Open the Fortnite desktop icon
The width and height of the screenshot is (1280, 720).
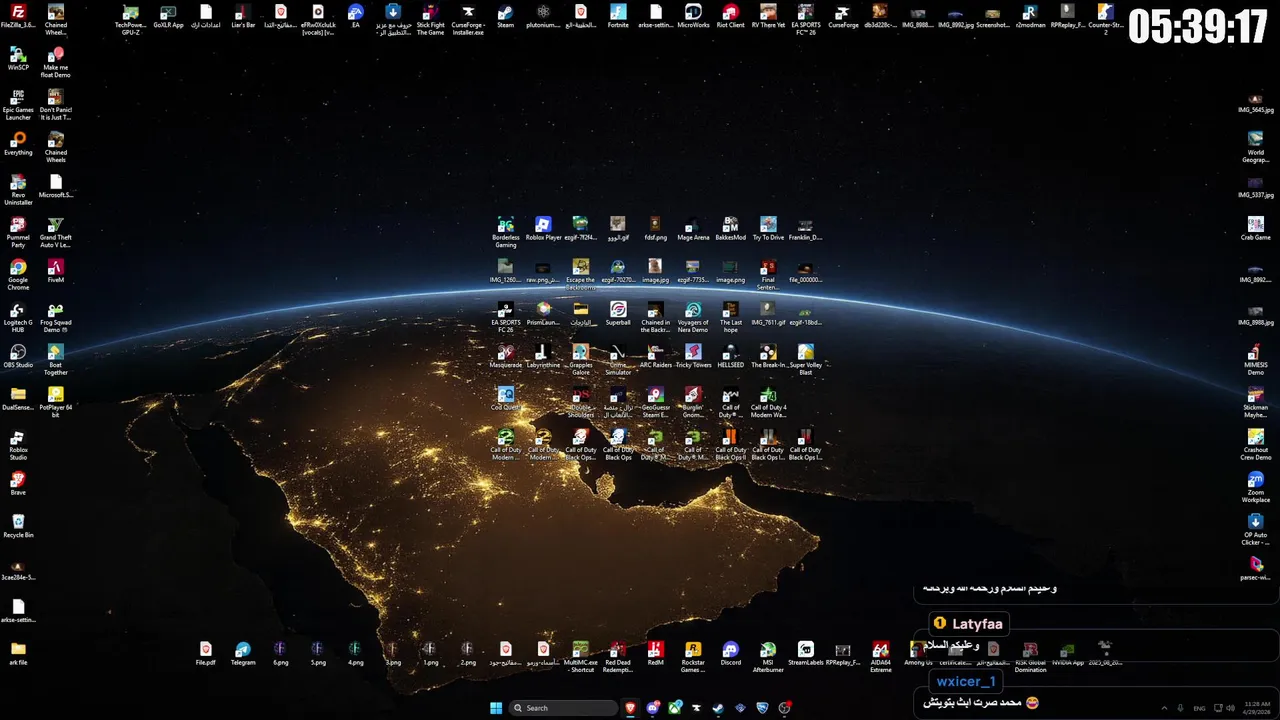618,16
